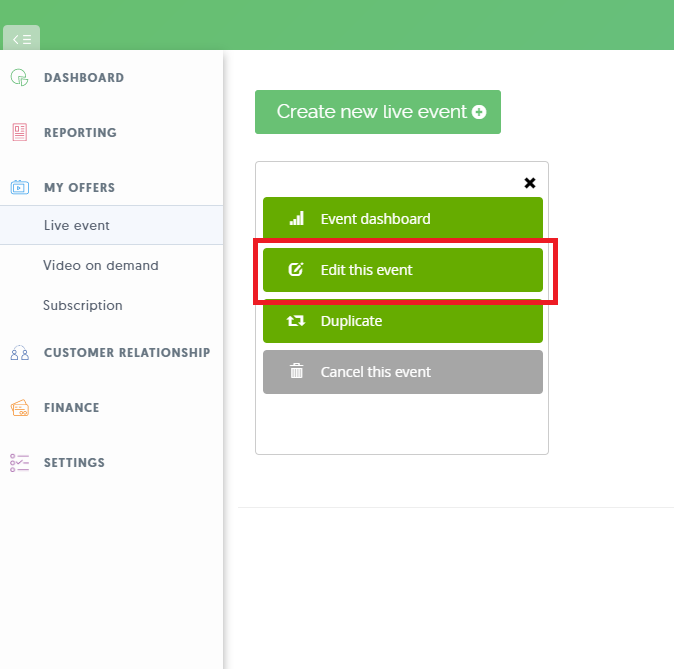Select Subscription under My Offers
The height and width of the screenshot is (669, 674).
(x=83, y=305)
